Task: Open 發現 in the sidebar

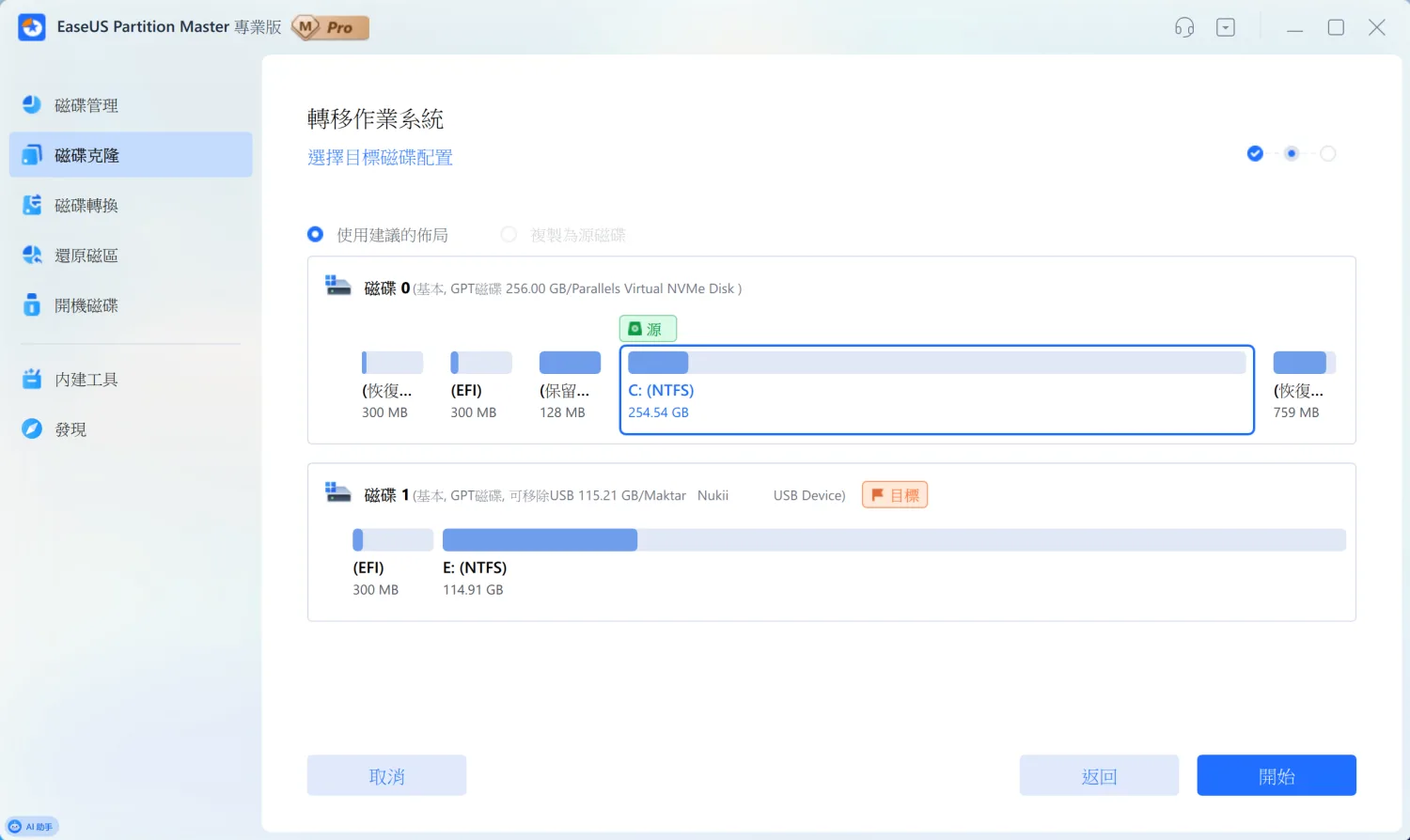Action: 131,429
